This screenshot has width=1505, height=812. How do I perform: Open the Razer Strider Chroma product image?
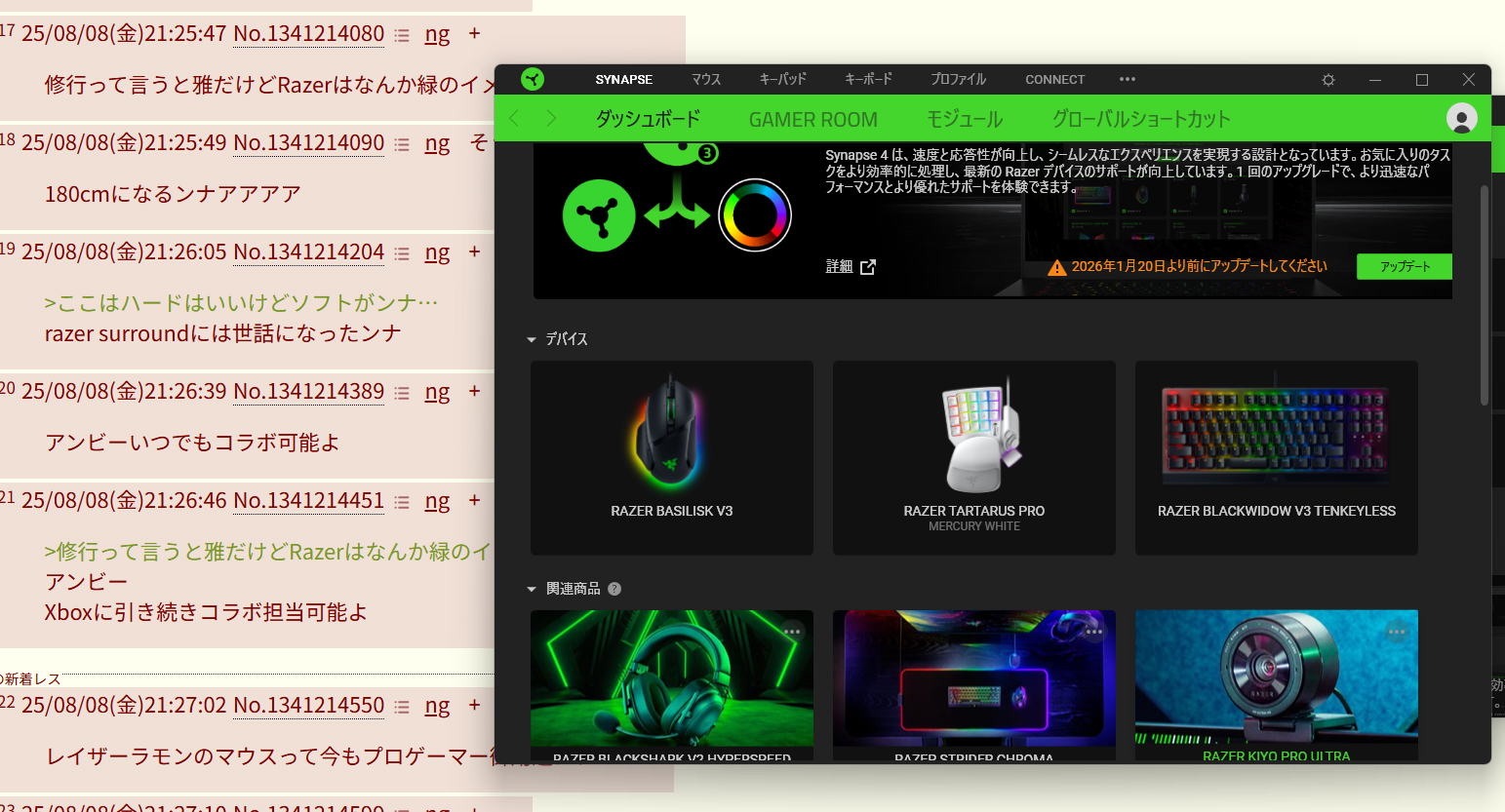click(974, 678)
